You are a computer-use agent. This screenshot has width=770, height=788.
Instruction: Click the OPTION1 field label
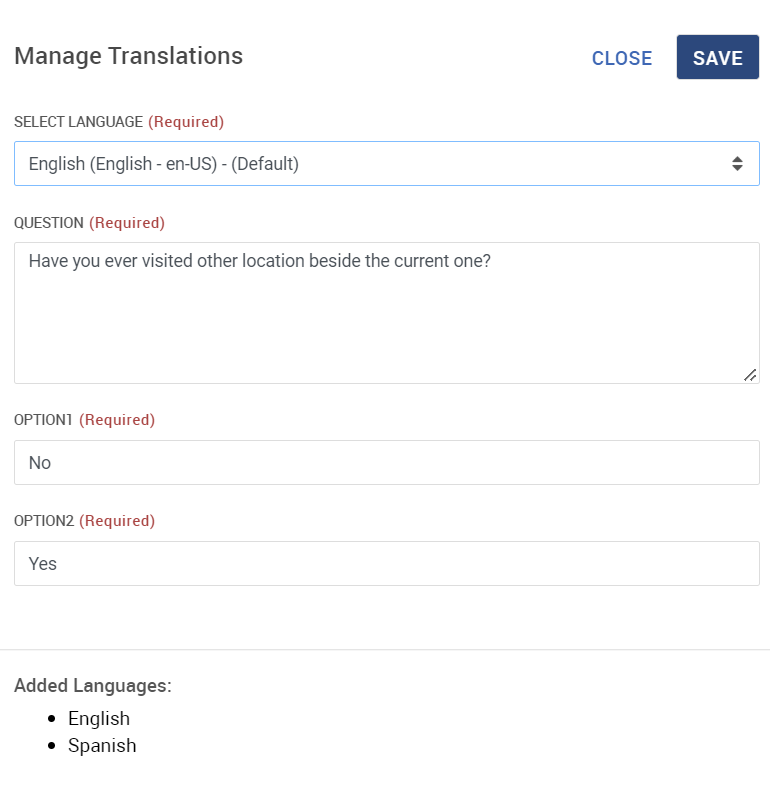pyautogui.click(x=43, y=420)
